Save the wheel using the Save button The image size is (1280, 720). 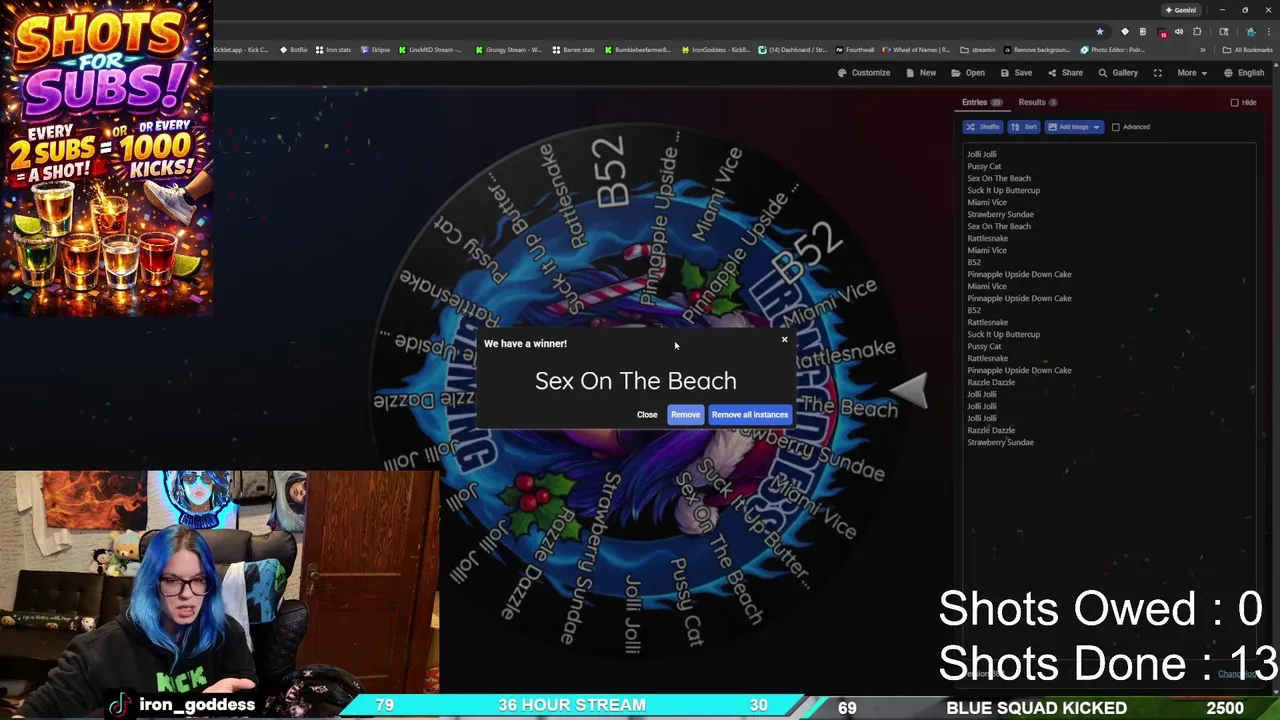(1016, 73)
